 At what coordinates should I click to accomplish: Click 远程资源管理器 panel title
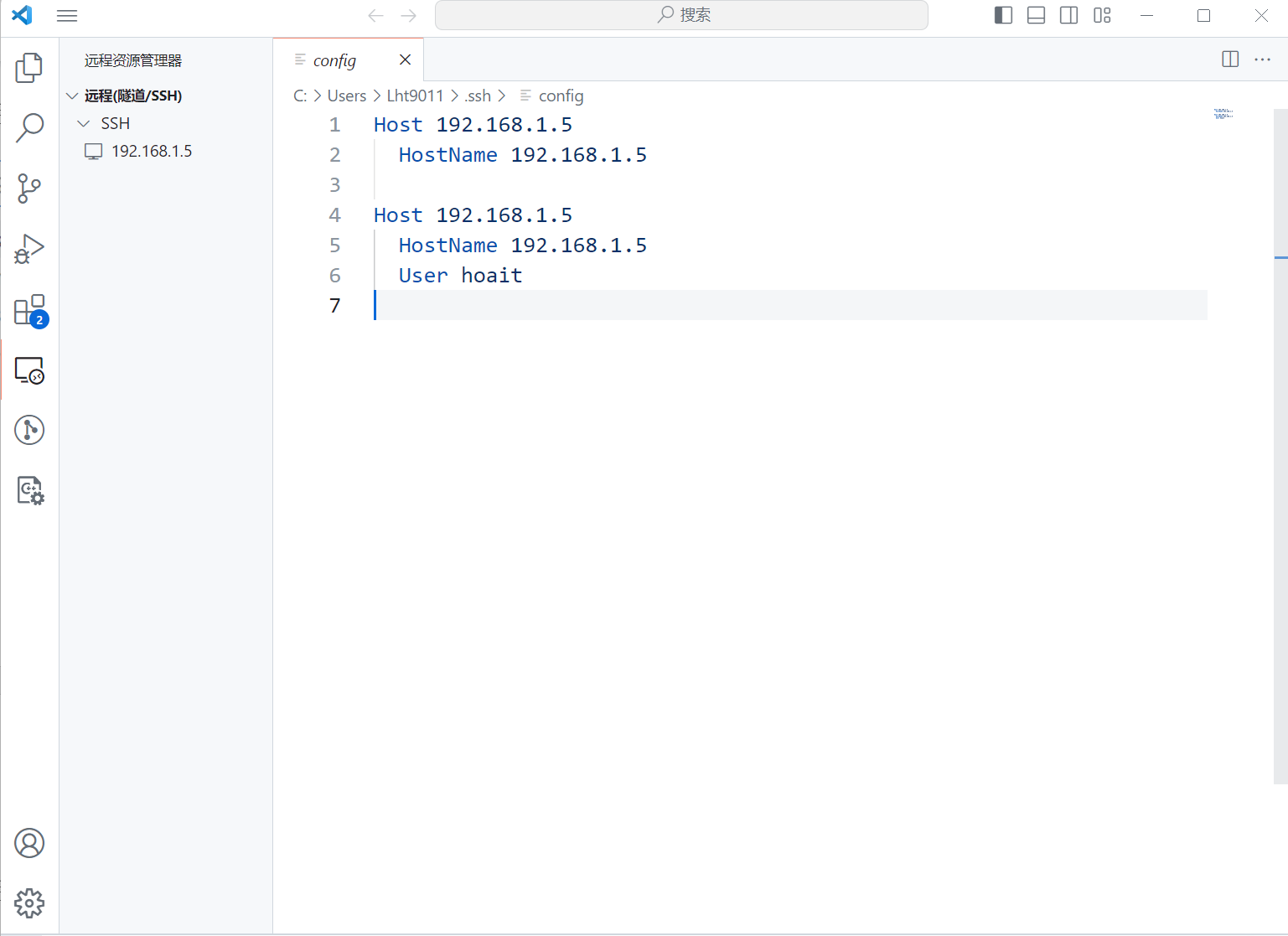[x=133, y=60]
